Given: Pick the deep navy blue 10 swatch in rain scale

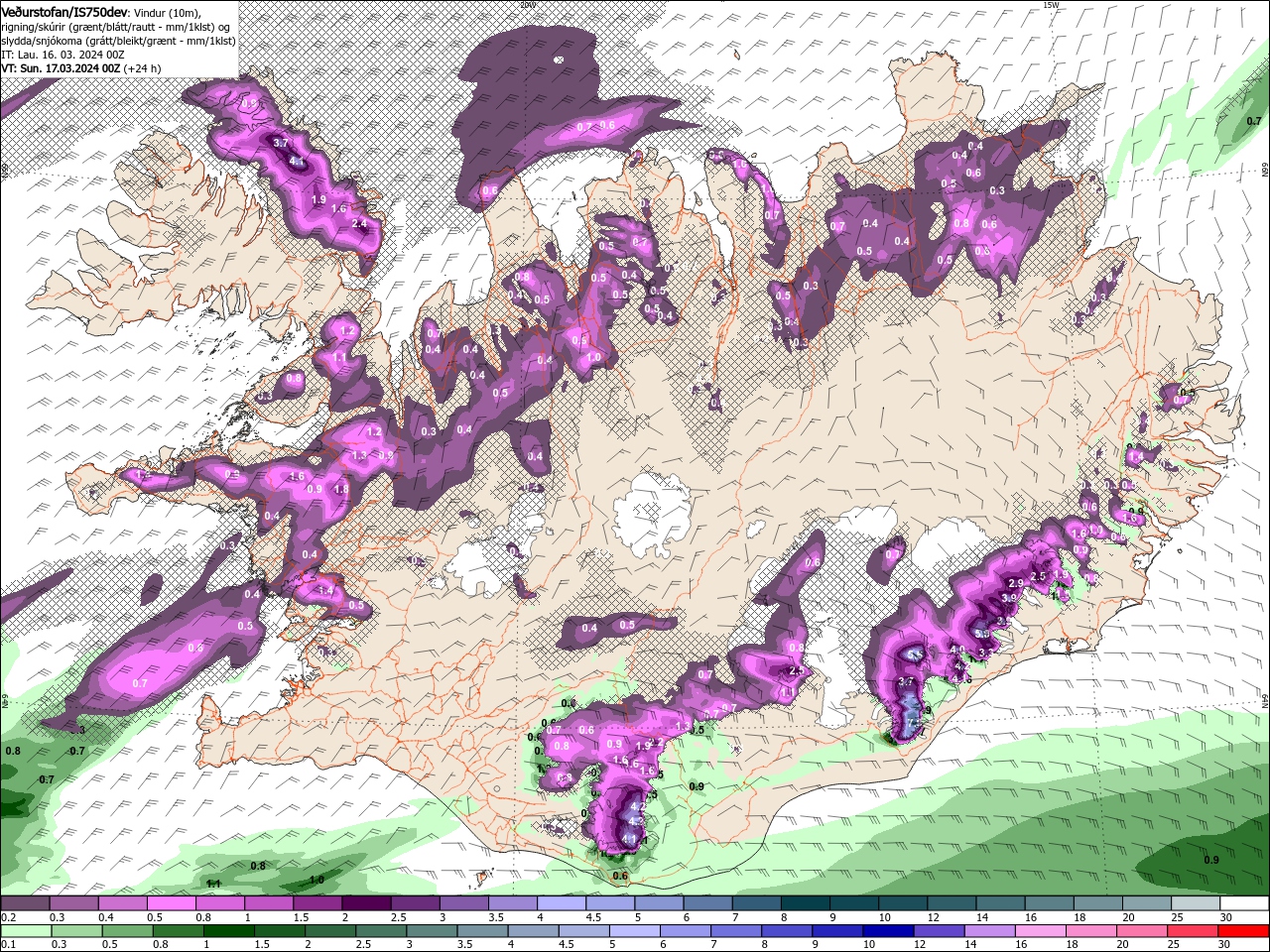Looking at the screenshot, I should point(889,931).
